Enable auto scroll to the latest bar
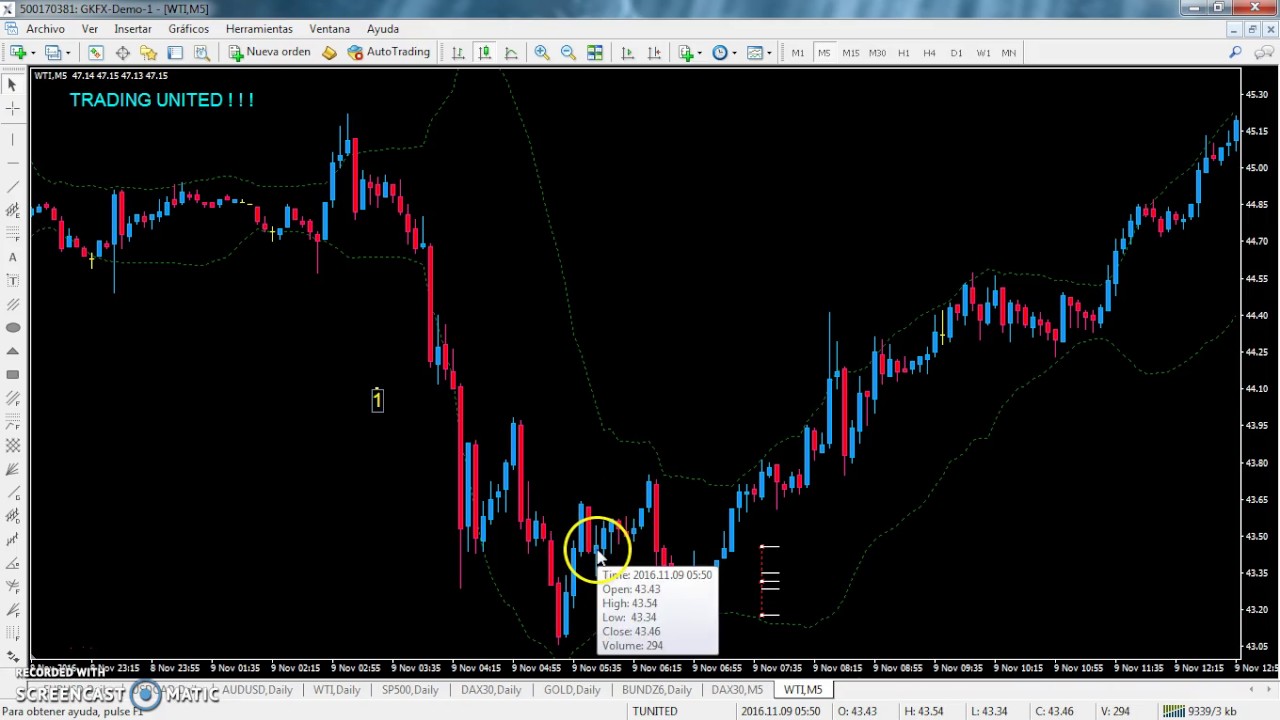This screenshot has width=1280, height=720. click(x=628, y=53)
